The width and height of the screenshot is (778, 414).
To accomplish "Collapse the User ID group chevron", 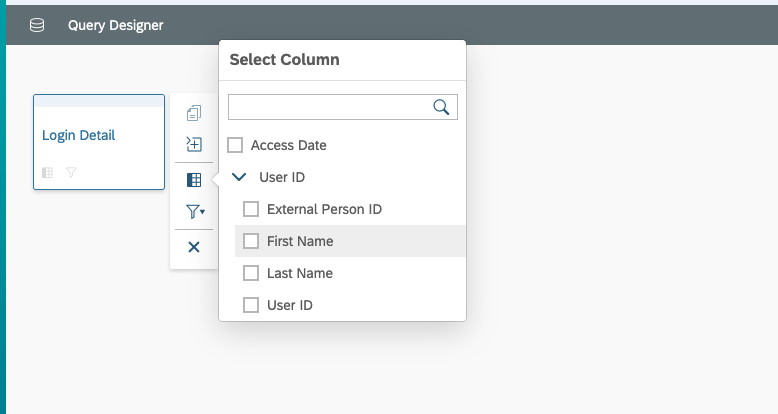I will tap(239, 177).
